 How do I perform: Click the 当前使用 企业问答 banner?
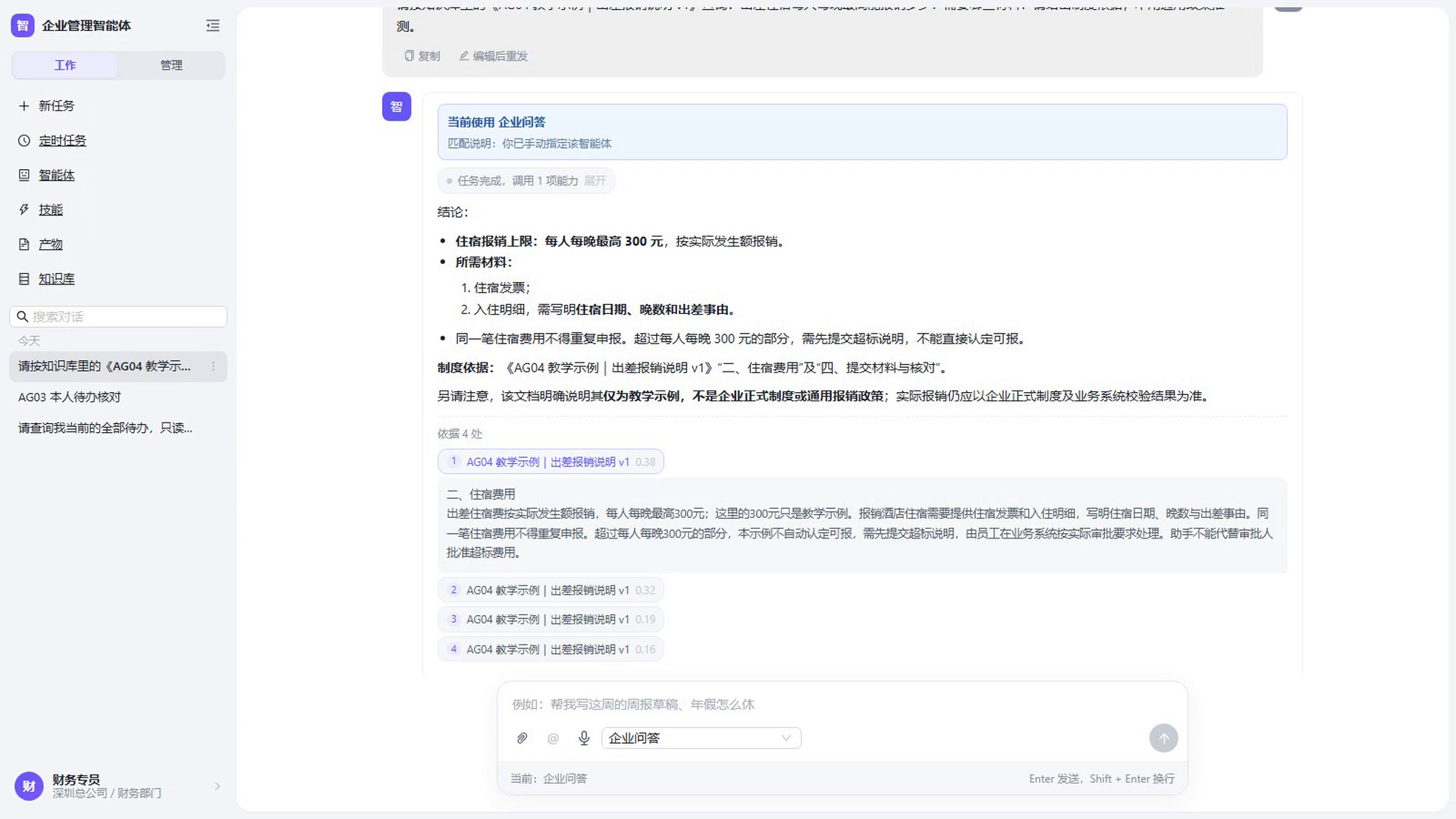tap(862, 132)
